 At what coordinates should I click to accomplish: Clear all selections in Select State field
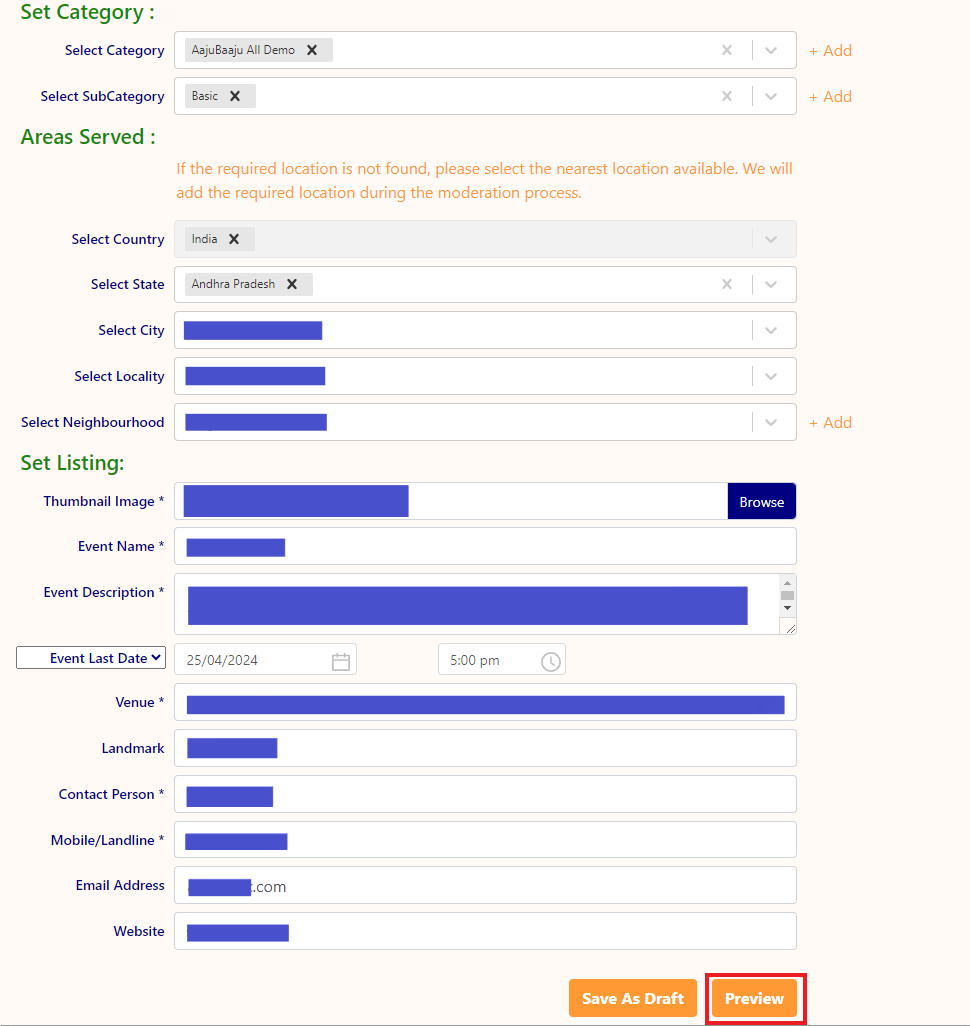tap(727, 284)
